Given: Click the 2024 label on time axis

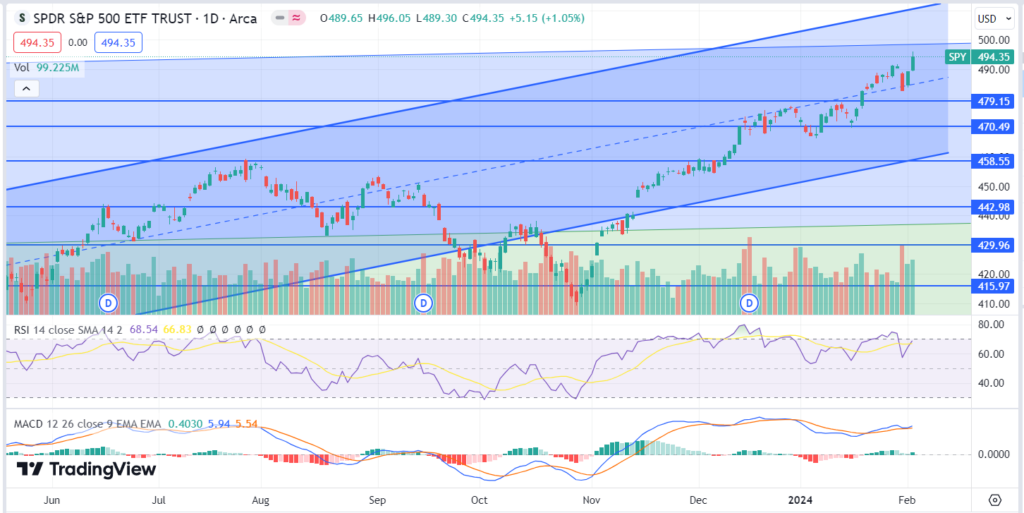Looking at the screenshot, I should [800, 500].
